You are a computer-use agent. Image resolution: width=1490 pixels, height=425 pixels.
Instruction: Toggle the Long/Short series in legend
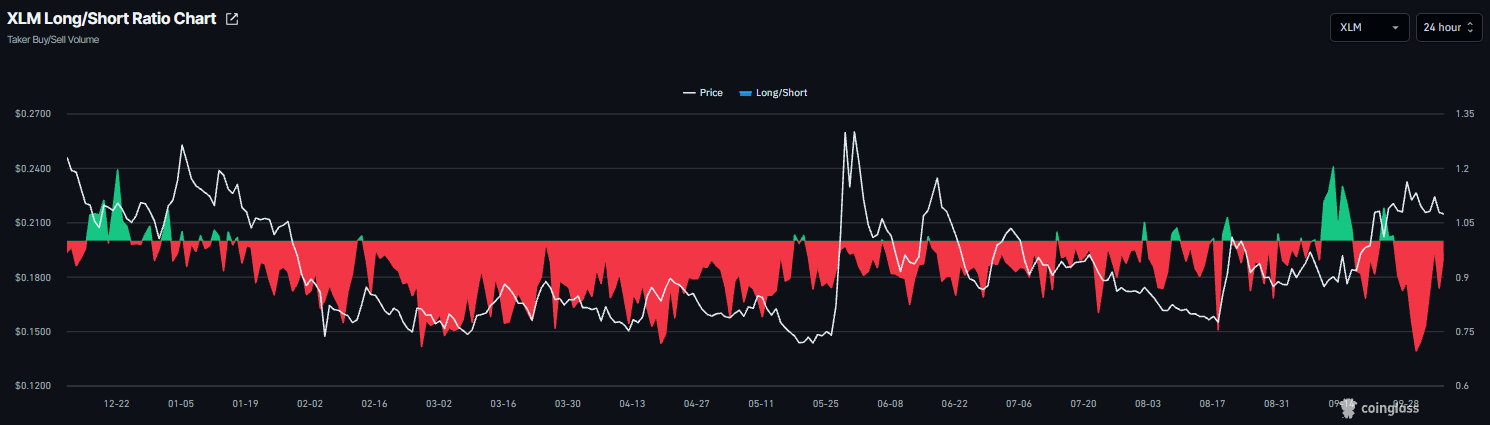click(772, 93)
